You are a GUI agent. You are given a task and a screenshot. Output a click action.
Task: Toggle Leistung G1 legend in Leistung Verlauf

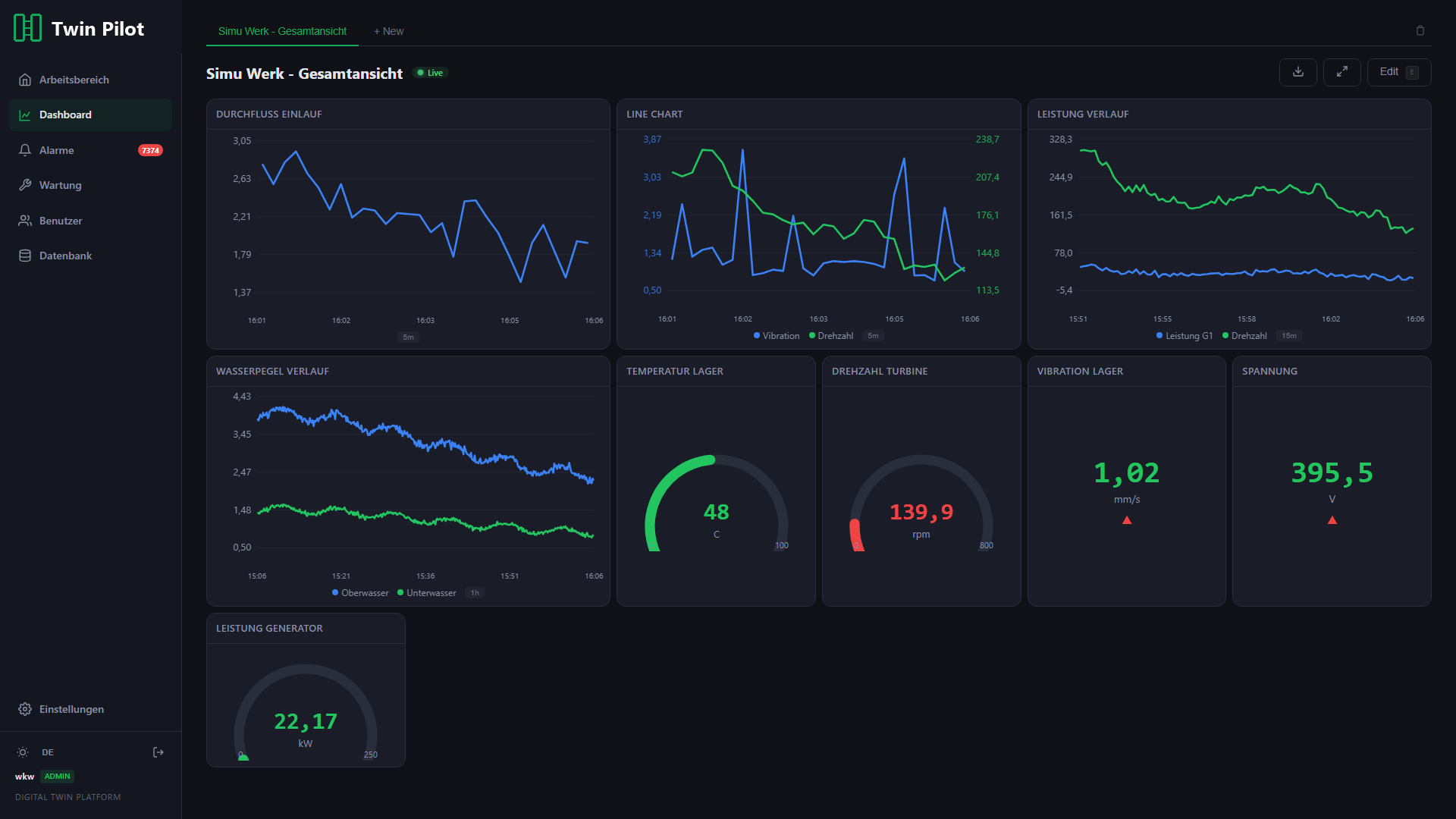(x=1185, y=336)
